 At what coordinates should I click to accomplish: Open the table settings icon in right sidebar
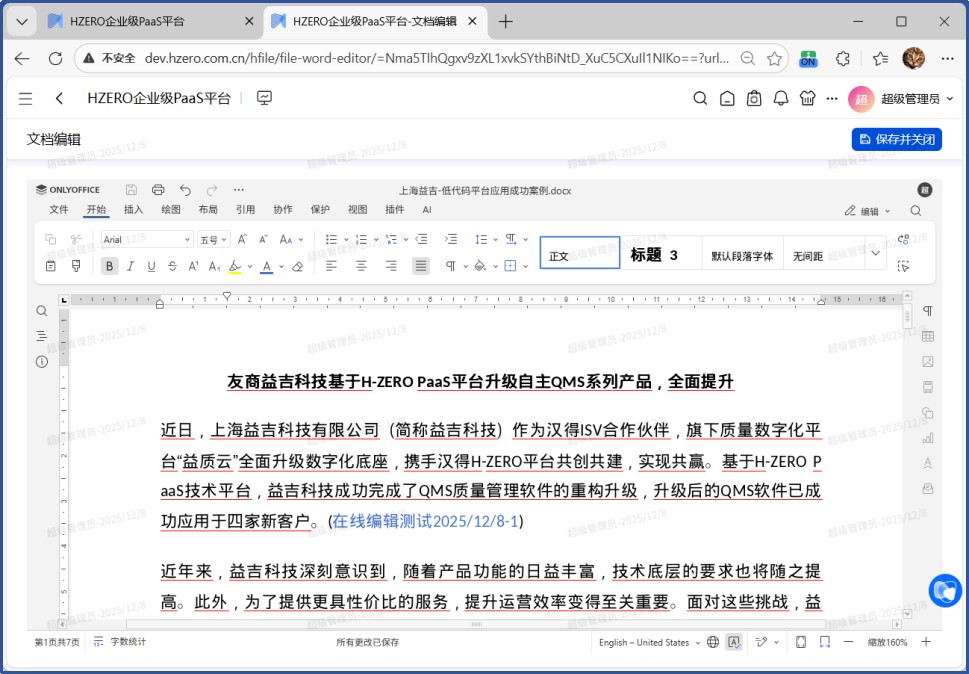[928, 336]
